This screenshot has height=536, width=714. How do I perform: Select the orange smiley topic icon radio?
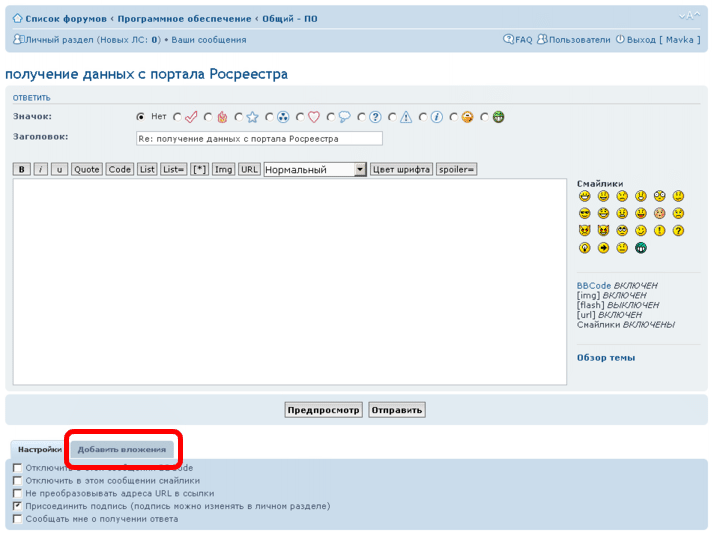[454, 117]
